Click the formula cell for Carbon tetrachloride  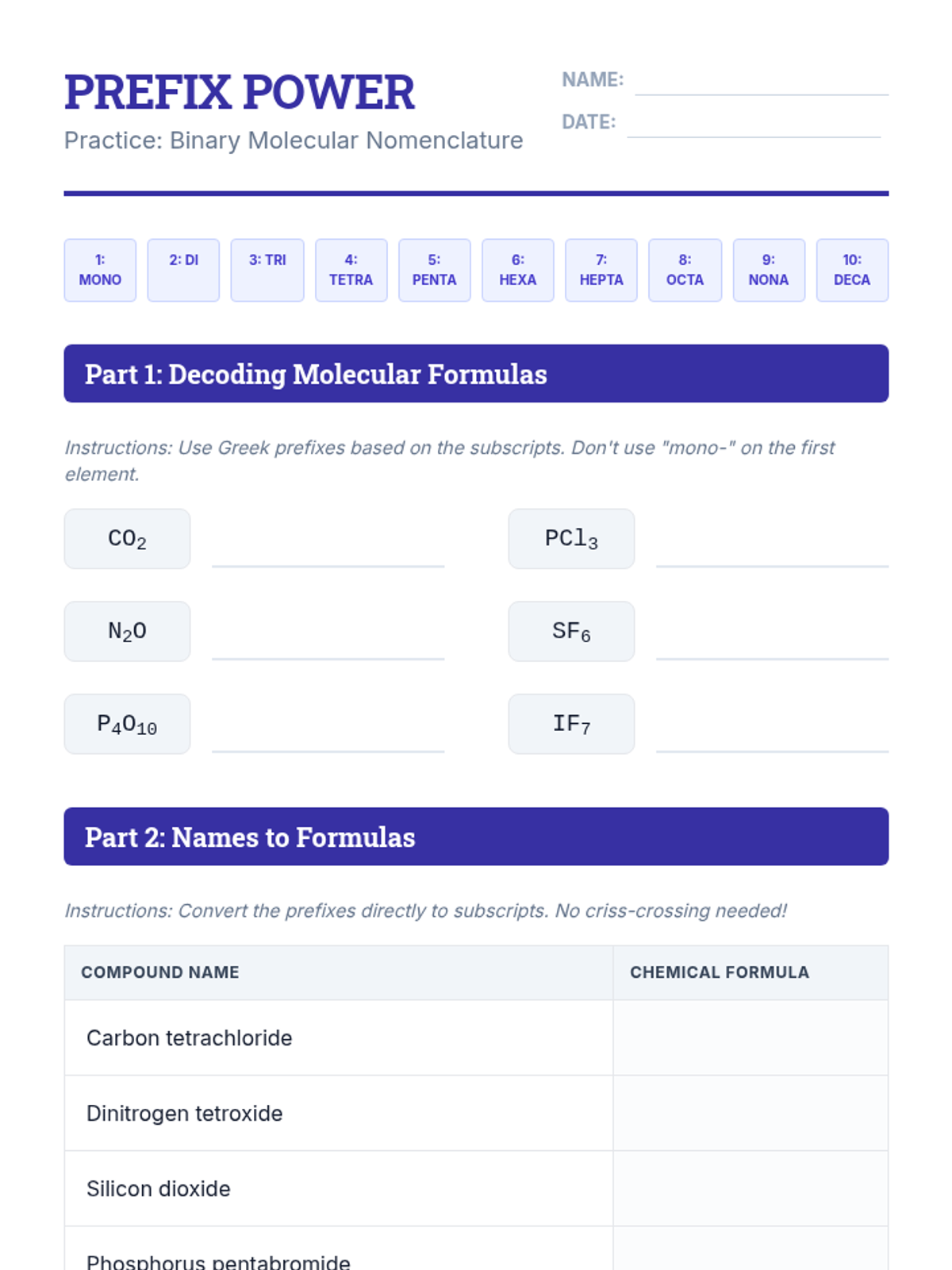click(750, 1037)
